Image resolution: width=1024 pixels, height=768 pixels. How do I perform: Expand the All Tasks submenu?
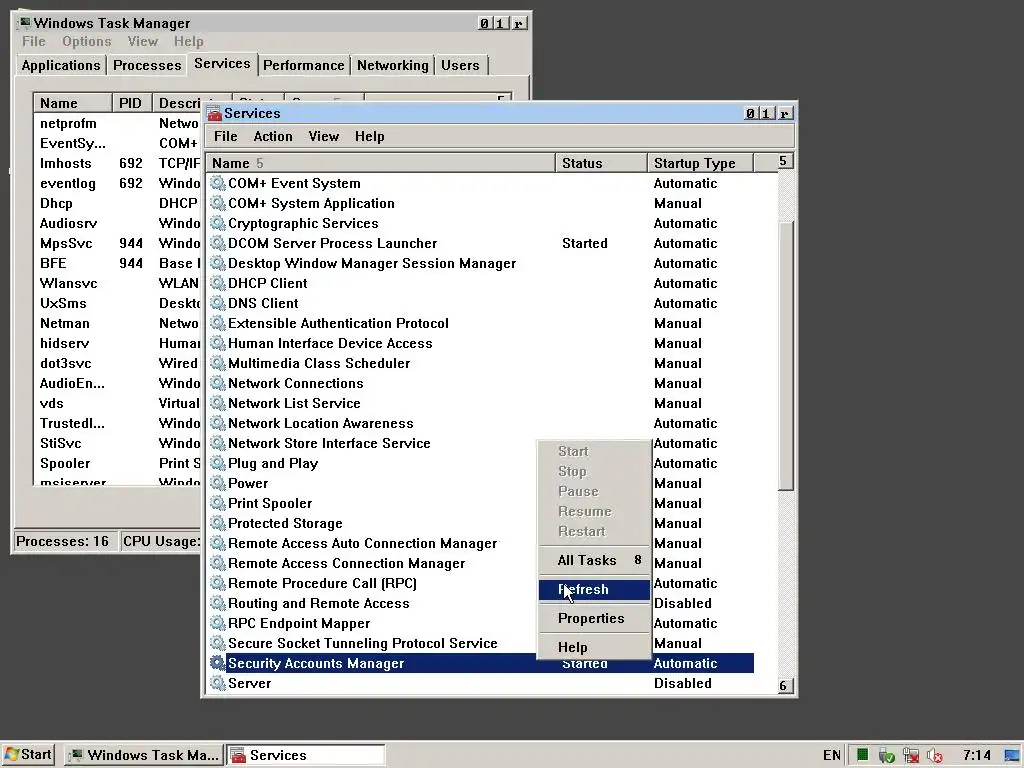(594, 560)
